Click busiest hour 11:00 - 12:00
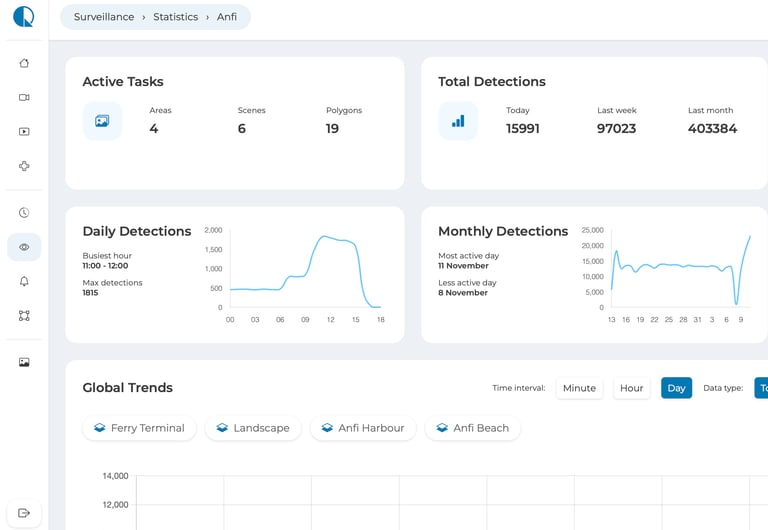This screenshot has height=530, width=768. pyautogui.click(x=105, y=266)
